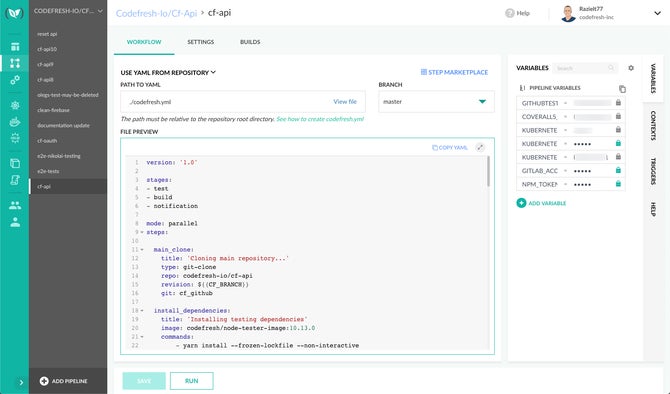Click the View file link
The image size is (670, 394).
pyautogui.click(x=345, y=102)
